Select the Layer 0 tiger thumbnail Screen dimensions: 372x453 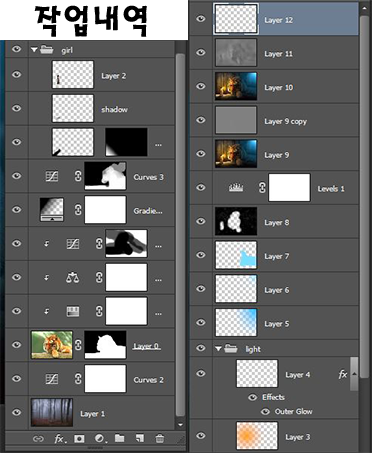52,345
